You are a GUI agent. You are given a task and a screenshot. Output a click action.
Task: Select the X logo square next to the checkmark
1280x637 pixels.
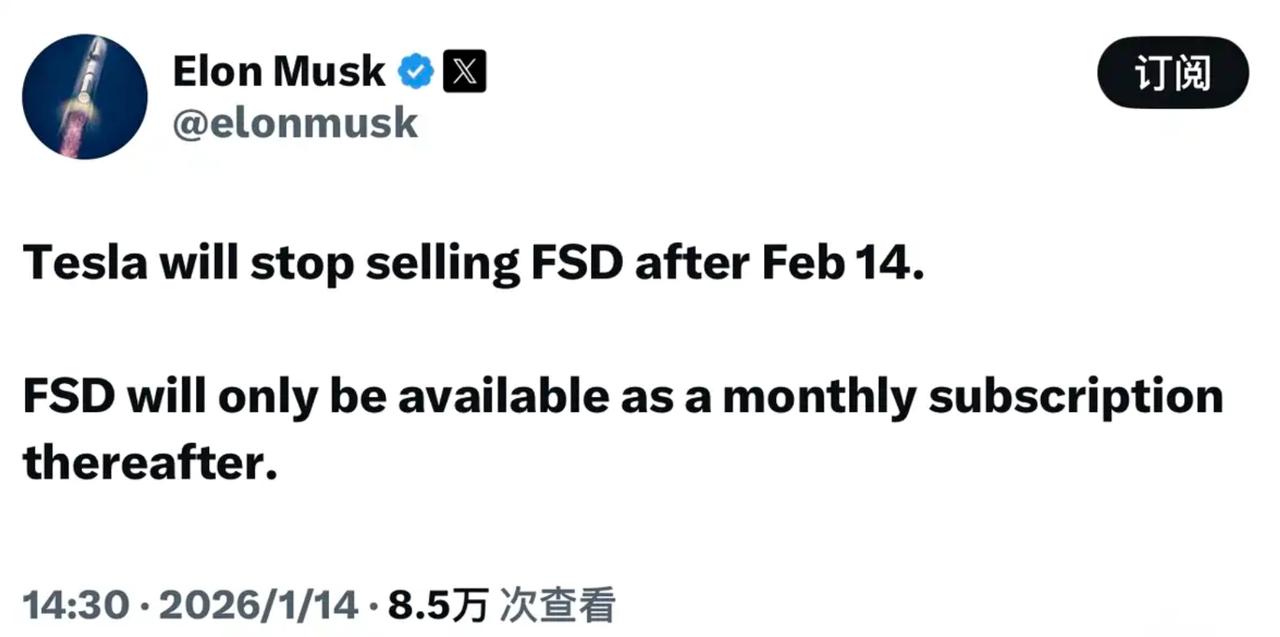(466, 71)
